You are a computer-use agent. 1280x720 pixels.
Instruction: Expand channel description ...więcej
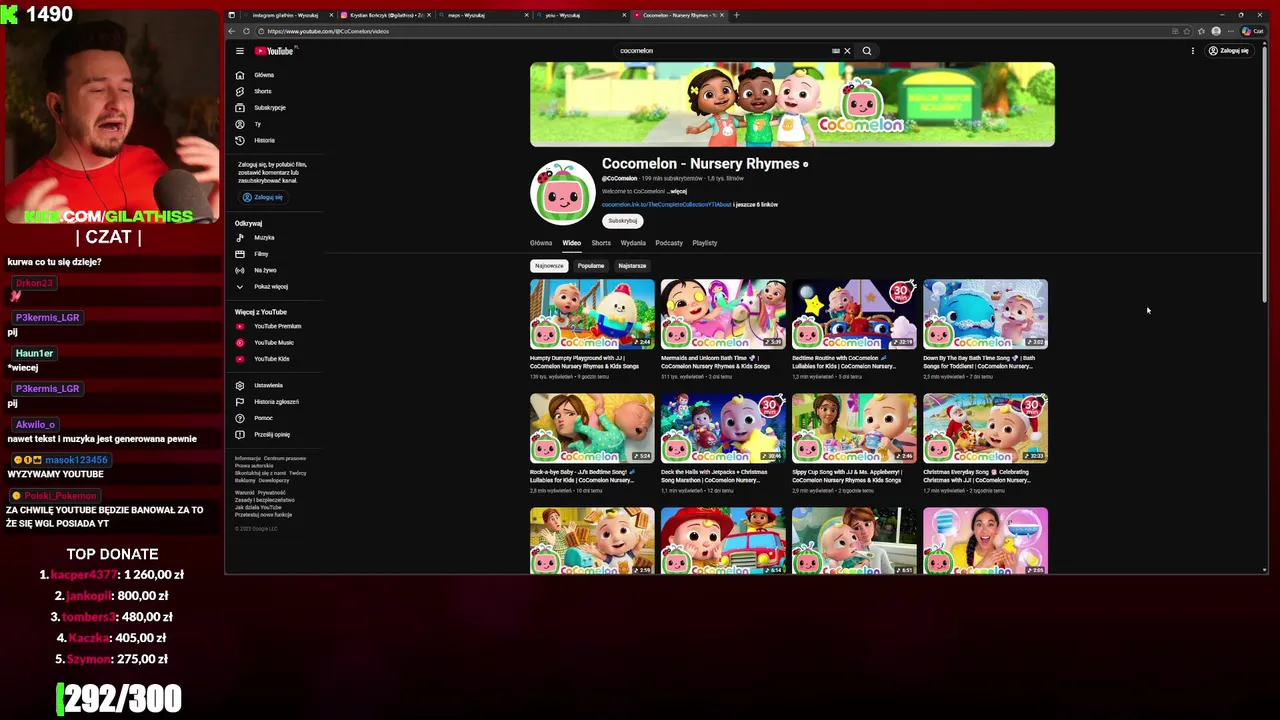(x=678, y=191)
